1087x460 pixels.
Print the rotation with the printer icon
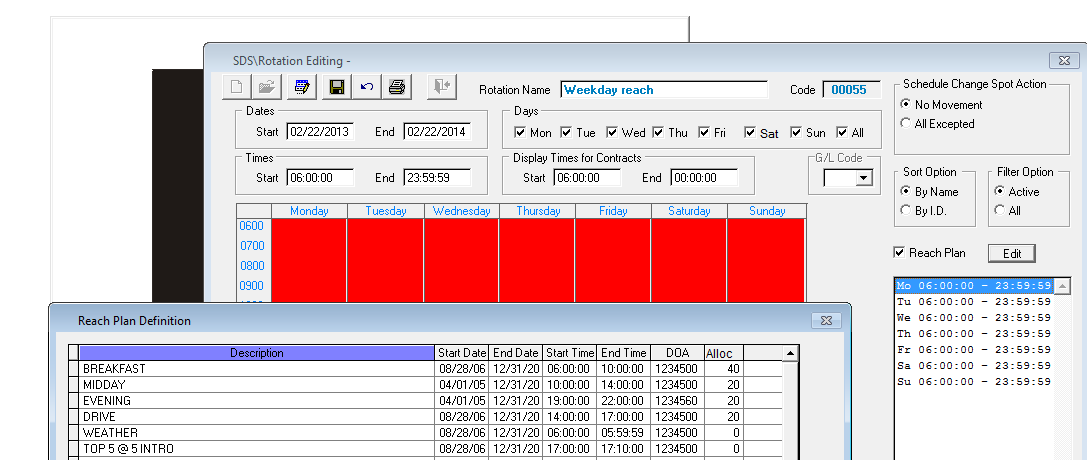click(397, 88)
